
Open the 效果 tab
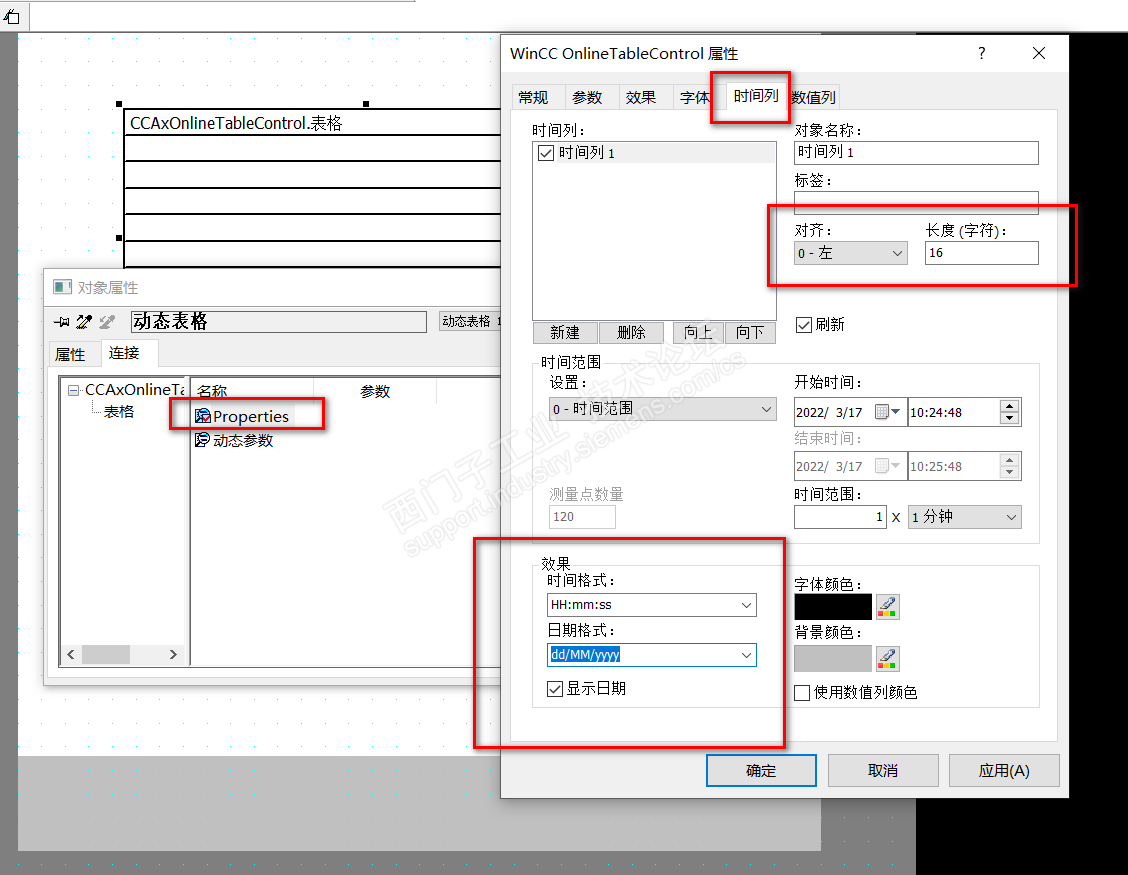(x=640, y=97)
